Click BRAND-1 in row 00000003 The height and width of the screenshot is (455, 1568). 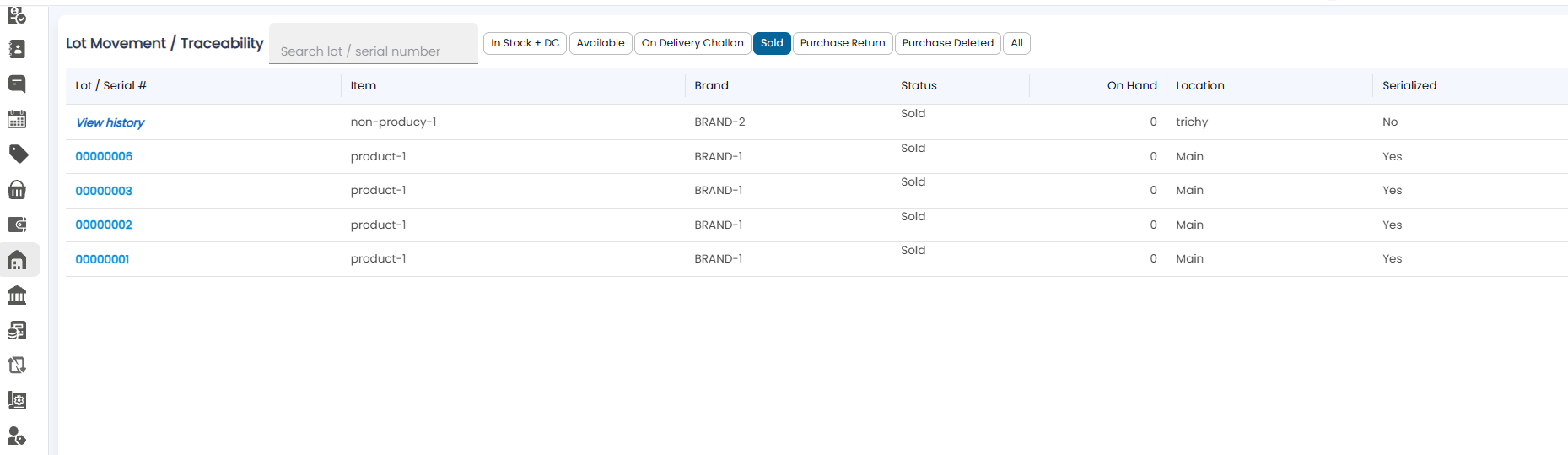coord(719,190)
